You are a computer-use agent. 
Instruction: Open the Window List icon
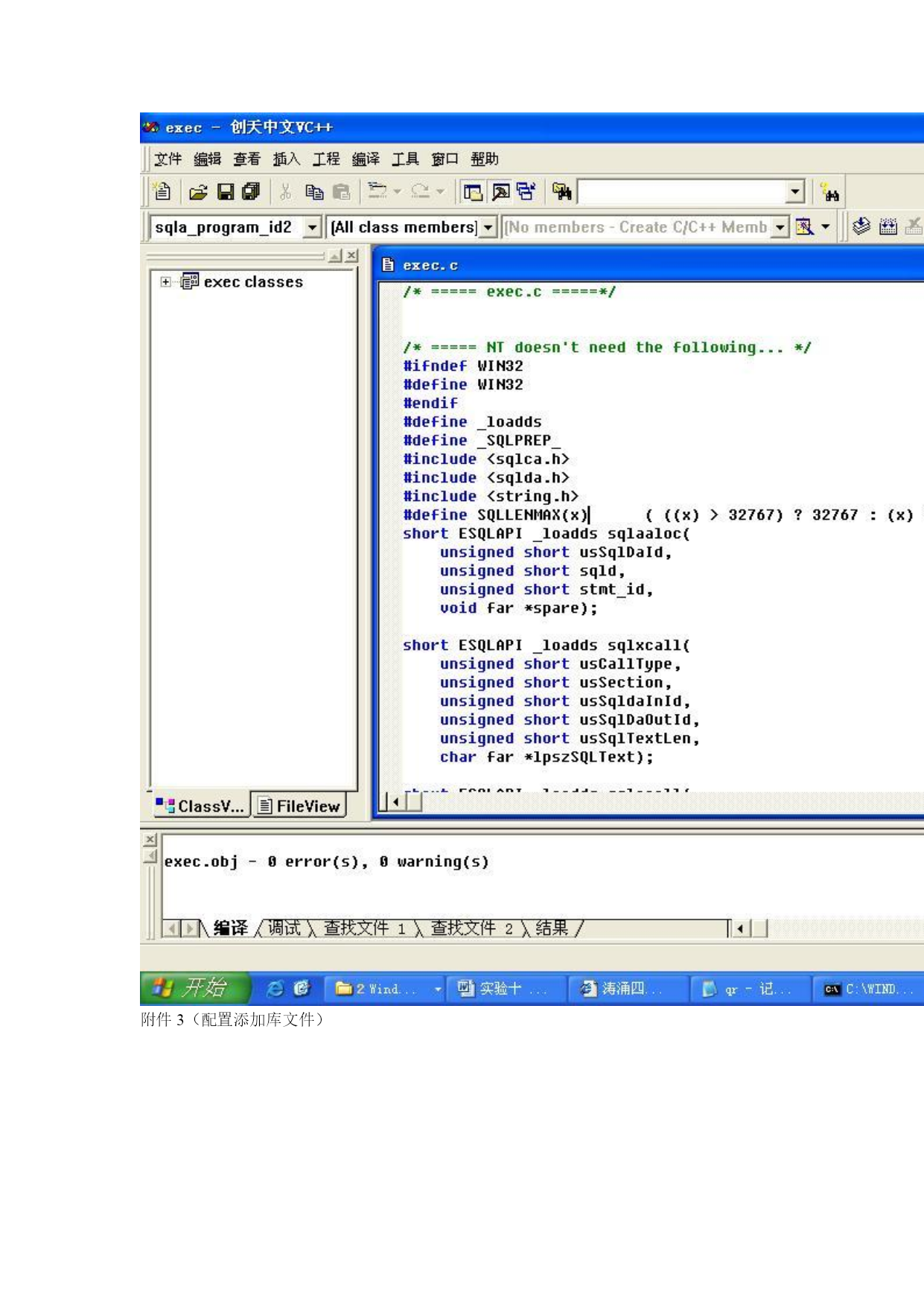pos(526,193)
